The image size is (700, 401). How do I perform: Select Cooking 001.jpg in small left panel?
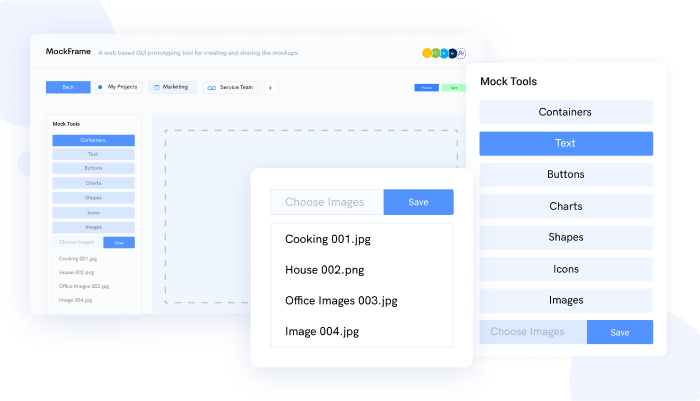pyautogui.click(x=78, y=259)
